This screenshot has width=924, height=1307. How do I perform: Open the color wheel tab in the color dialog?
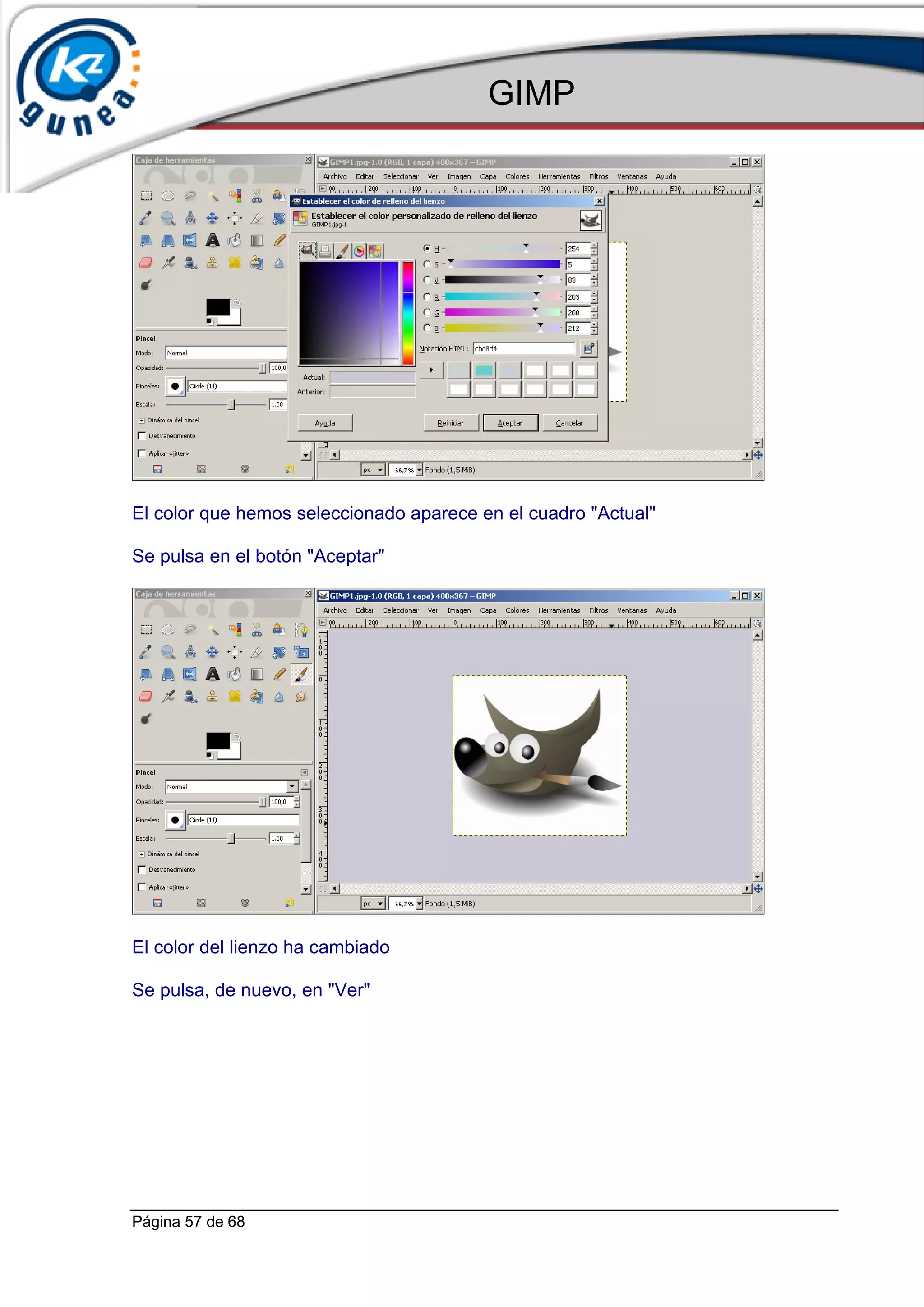pyautogui.click(x=359, y=251)
